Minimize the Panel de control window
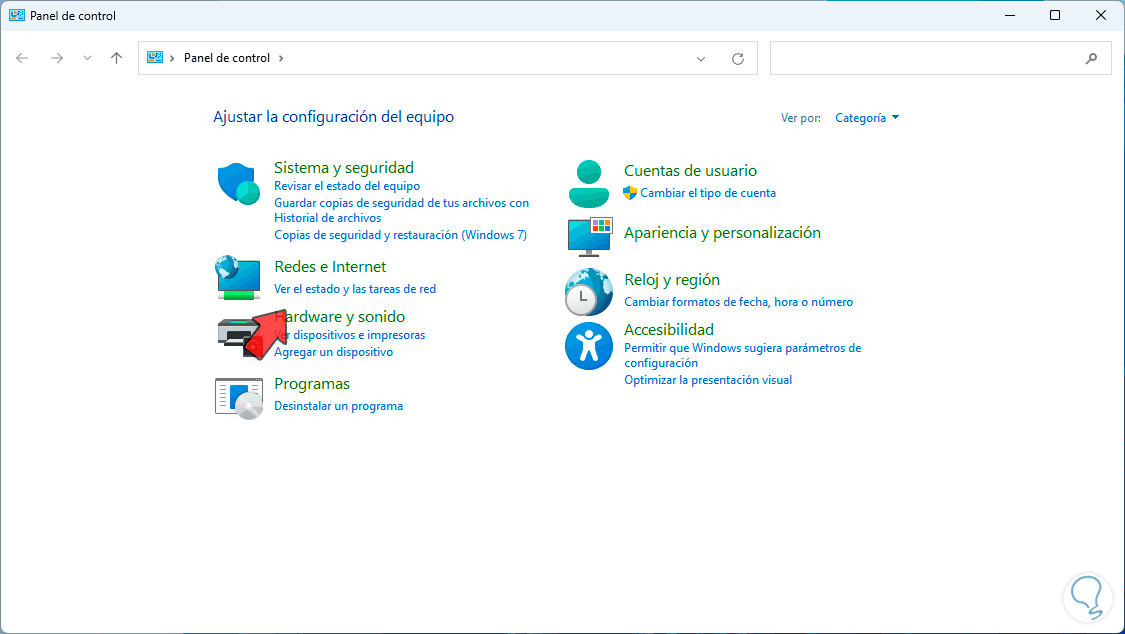Viewport: 1125px width, 634px height. pos(1009,15)
